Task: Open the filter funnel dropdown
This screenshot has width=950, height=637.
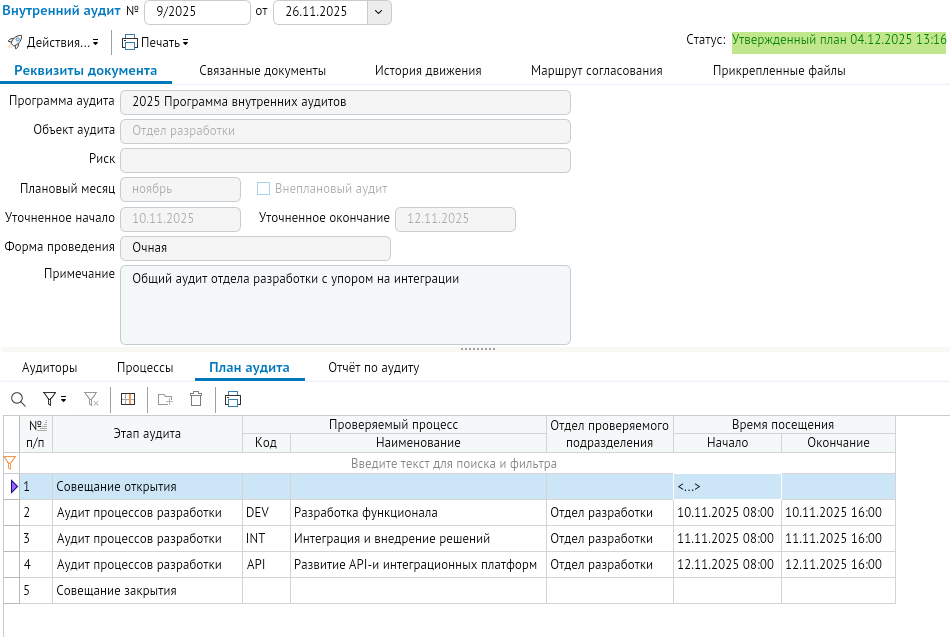Action: (55, 399)
